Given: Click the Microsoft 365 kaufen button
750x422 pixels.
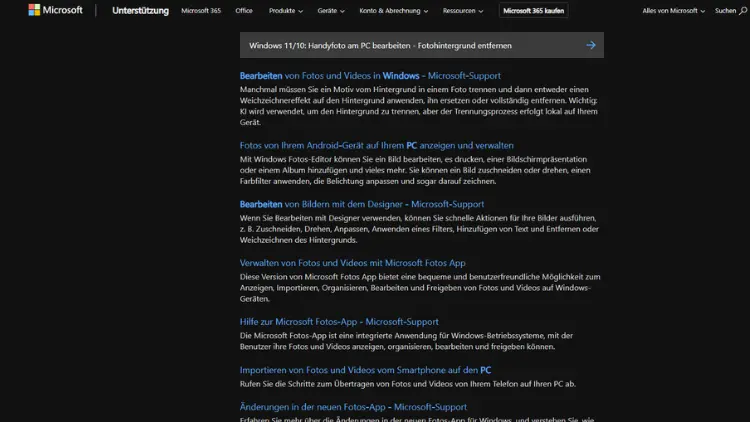Looking at the screenshot, I should click(533, 11).
